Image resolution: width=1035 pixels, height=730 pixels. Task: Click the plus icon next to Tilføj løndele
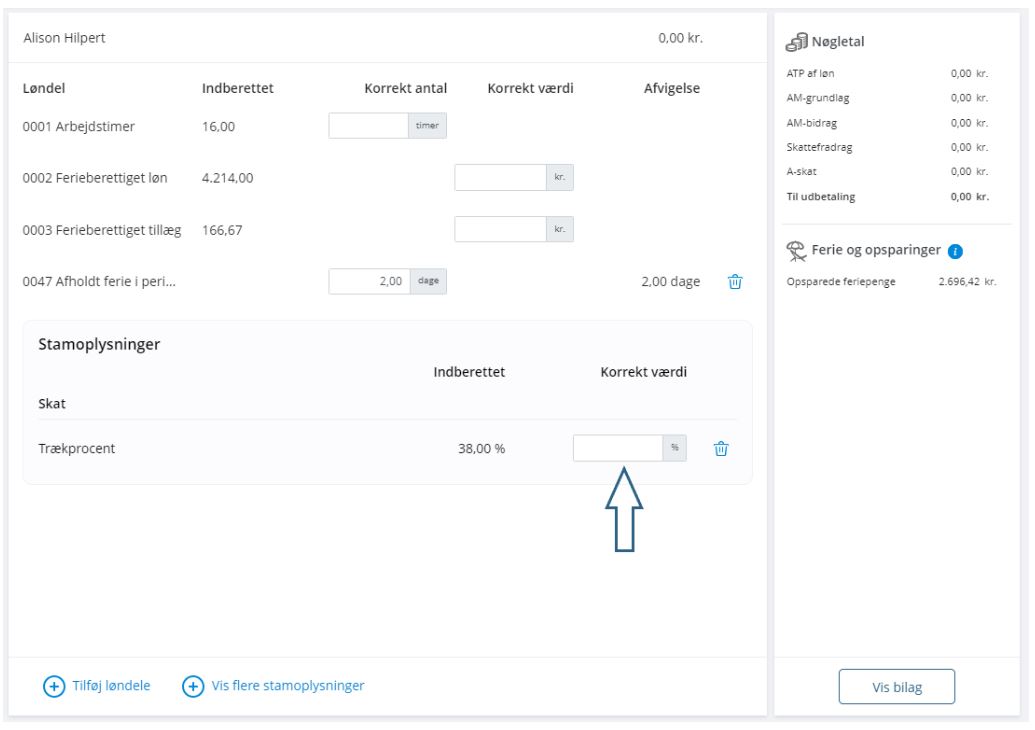pyautogui.click(x=54, y=686)
